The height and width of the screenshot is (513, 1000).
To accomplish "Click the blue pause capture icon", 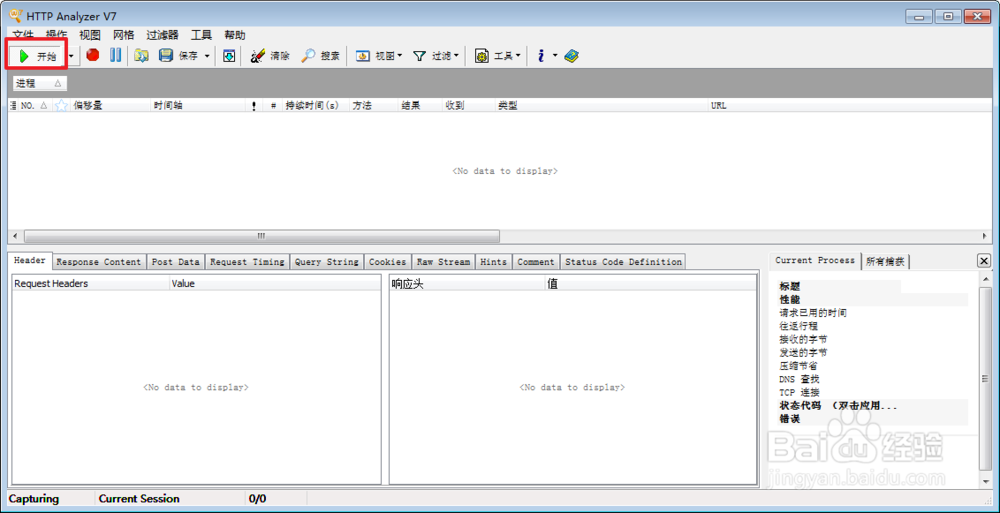I will (x=115, y=56).
